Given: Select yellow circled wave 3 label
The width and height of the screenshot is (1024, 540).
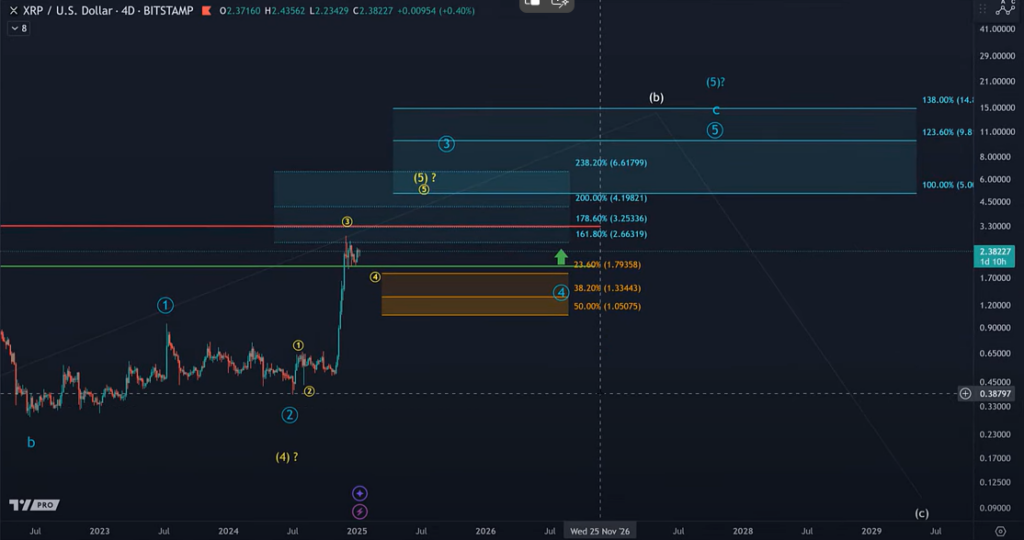Looking at the screenshot, I should pyautogui.click(x=347, y=222).
